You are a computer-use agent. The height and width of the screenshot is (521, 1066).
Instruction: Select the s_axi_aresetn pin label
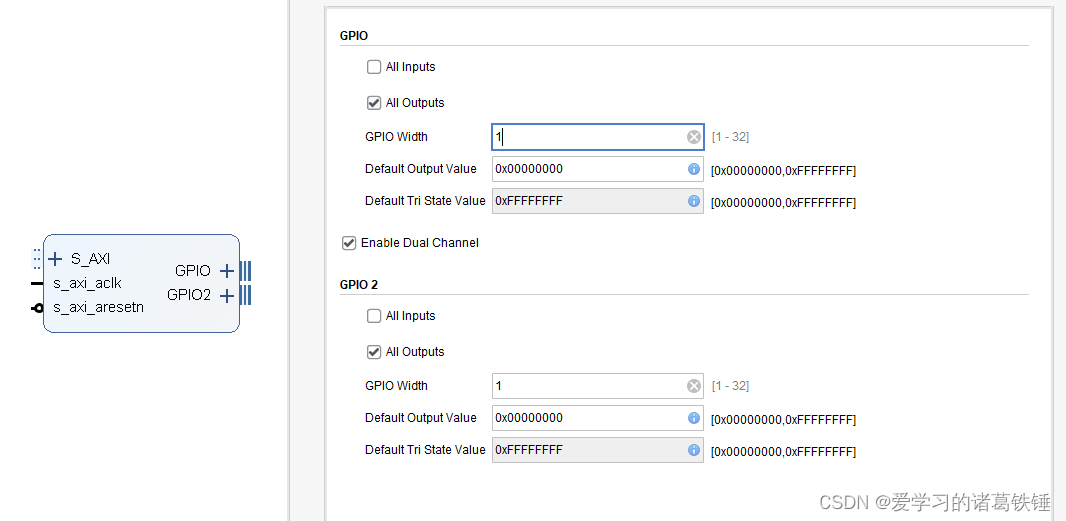coord(99,307)
